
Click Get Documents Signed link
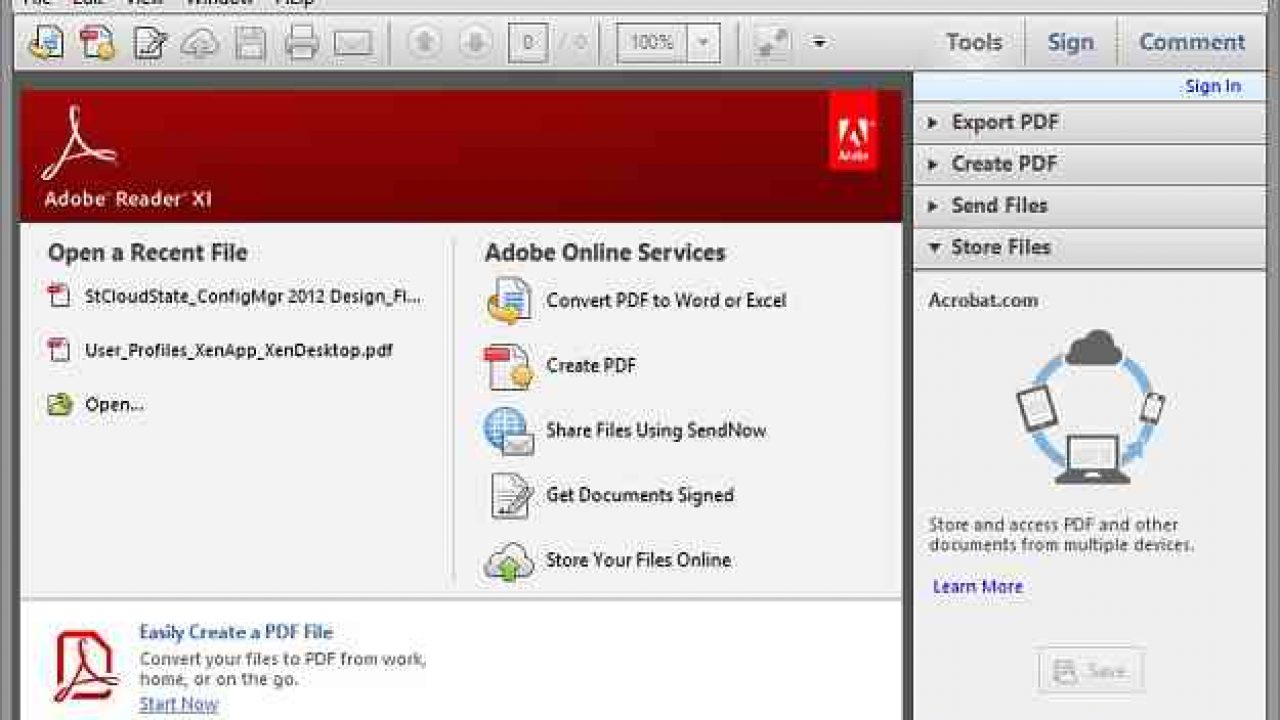[x=640, y=495]
